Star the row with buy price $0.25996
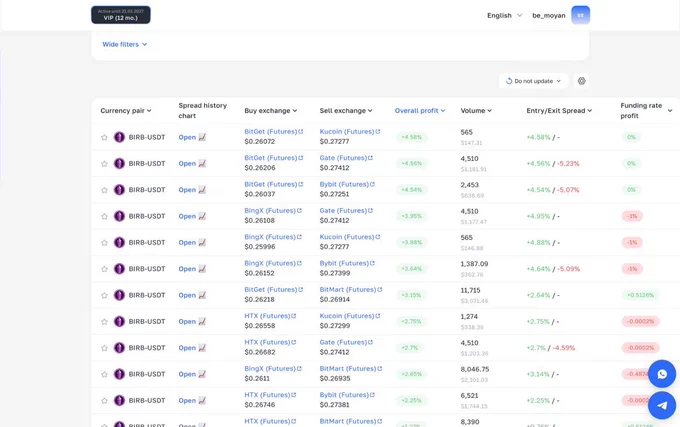The height and width of the screenshot is (427, 680). tap(104, 243)
